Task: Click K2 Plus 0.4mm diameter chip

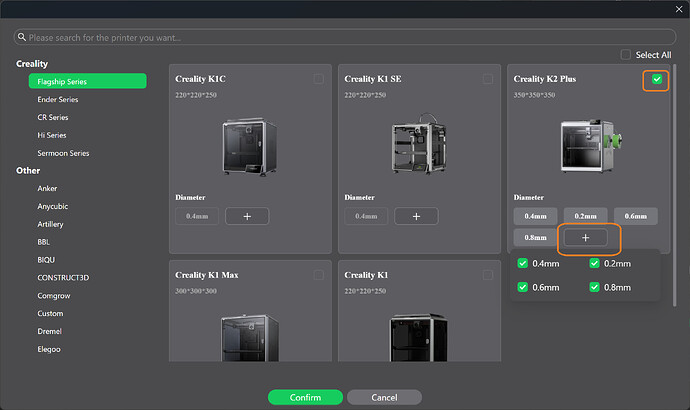Action: tap(535, 216)
